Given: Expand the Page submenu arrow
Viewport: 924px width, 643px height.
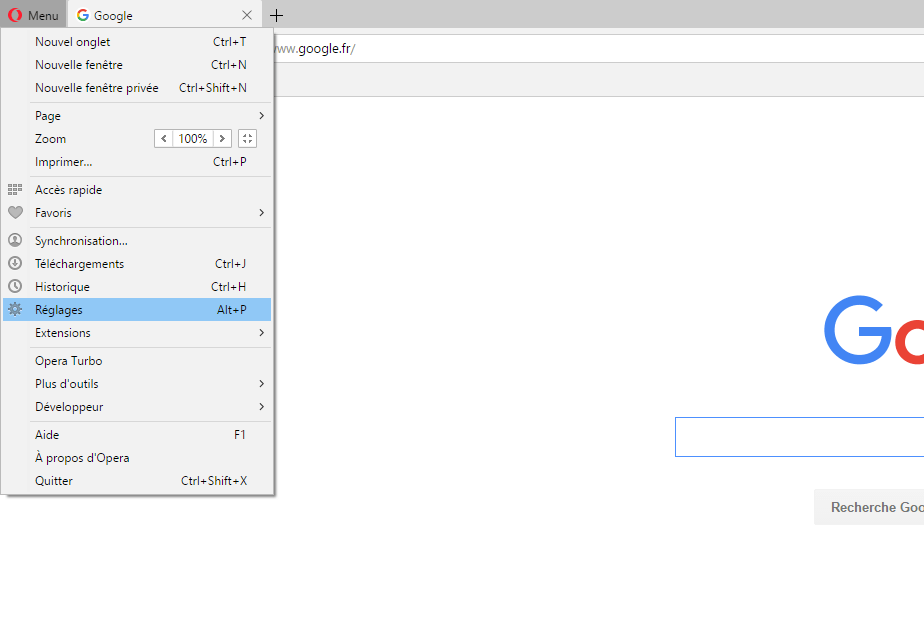Looking at the screenshot, I should point(262,116).
